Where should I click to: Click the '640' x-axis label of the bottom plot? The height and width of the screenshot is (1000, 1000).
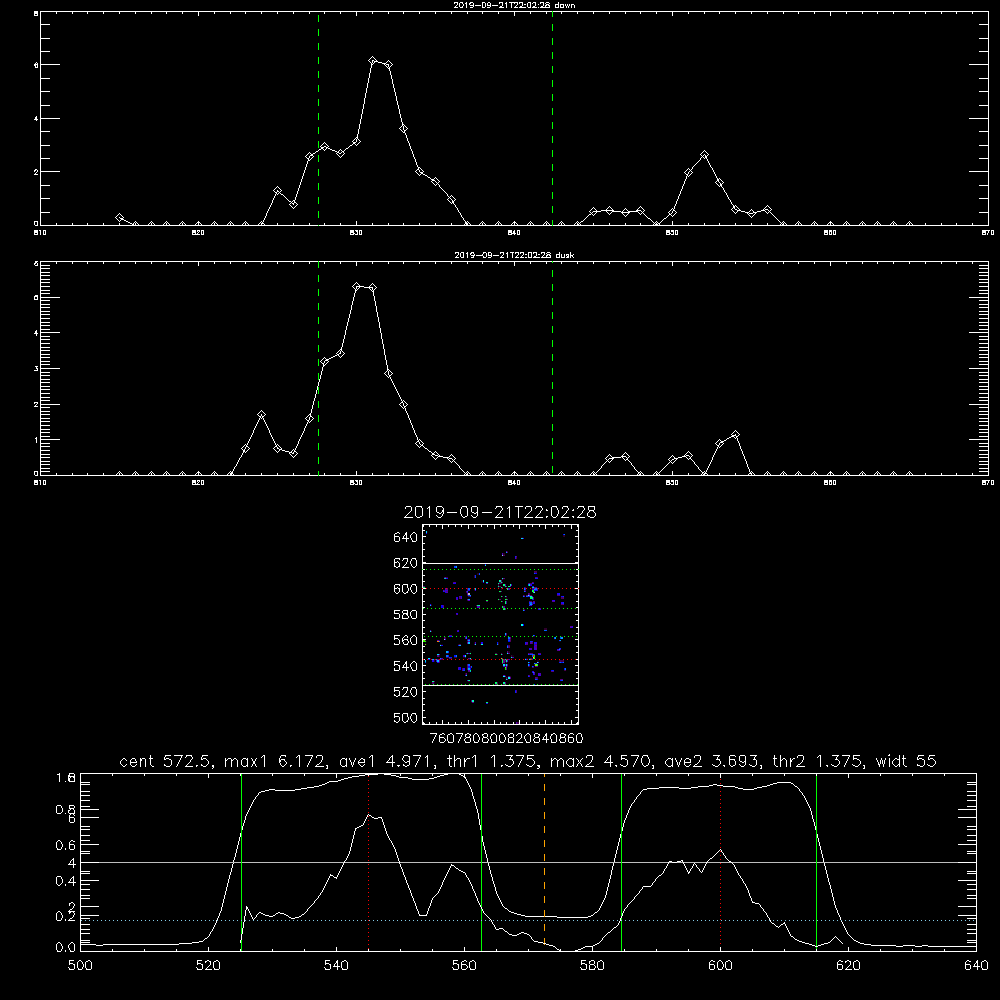(976, 966)
